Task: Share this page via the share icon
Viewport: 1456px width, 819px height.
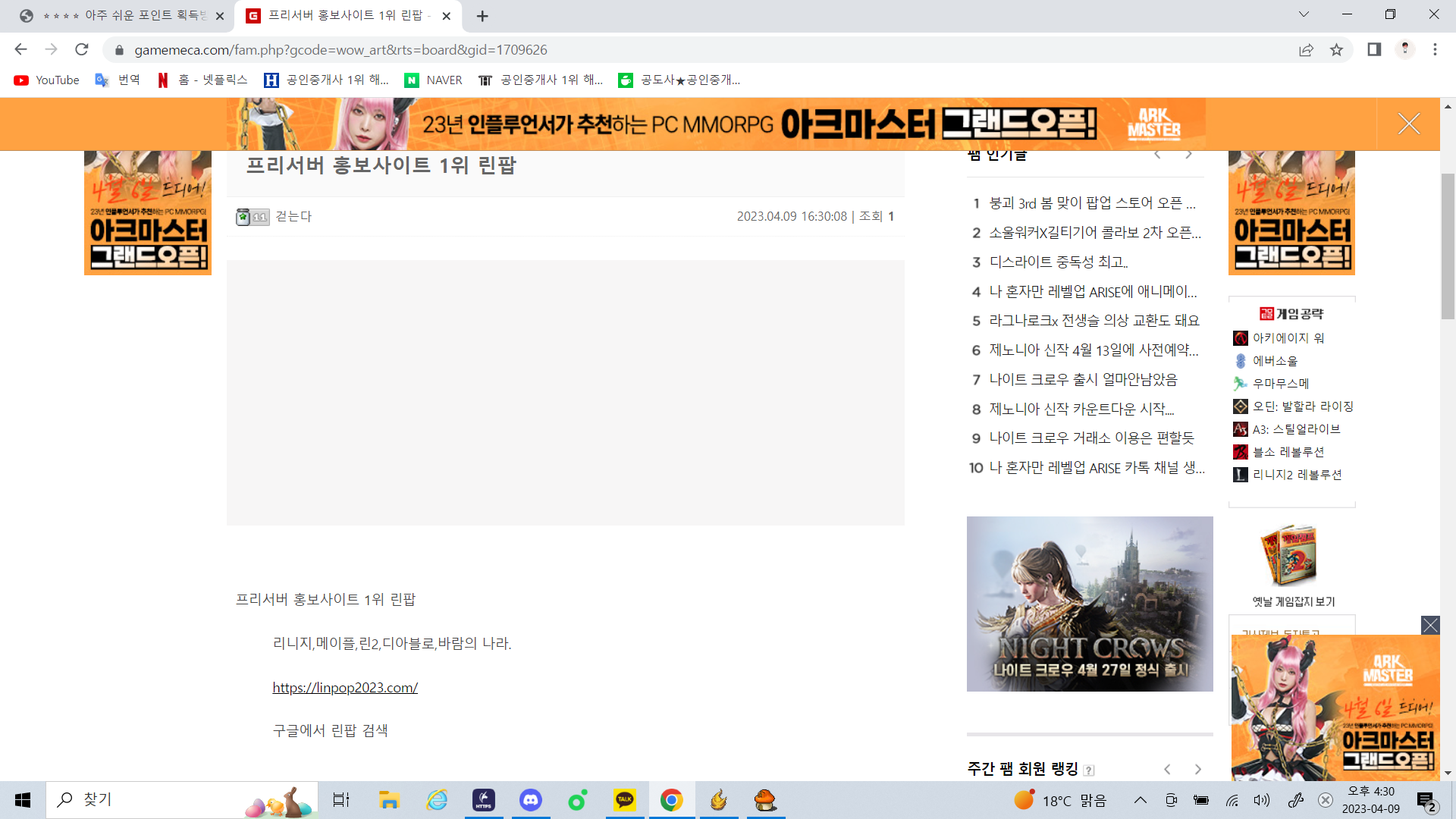Action: tap(1306, 49)
